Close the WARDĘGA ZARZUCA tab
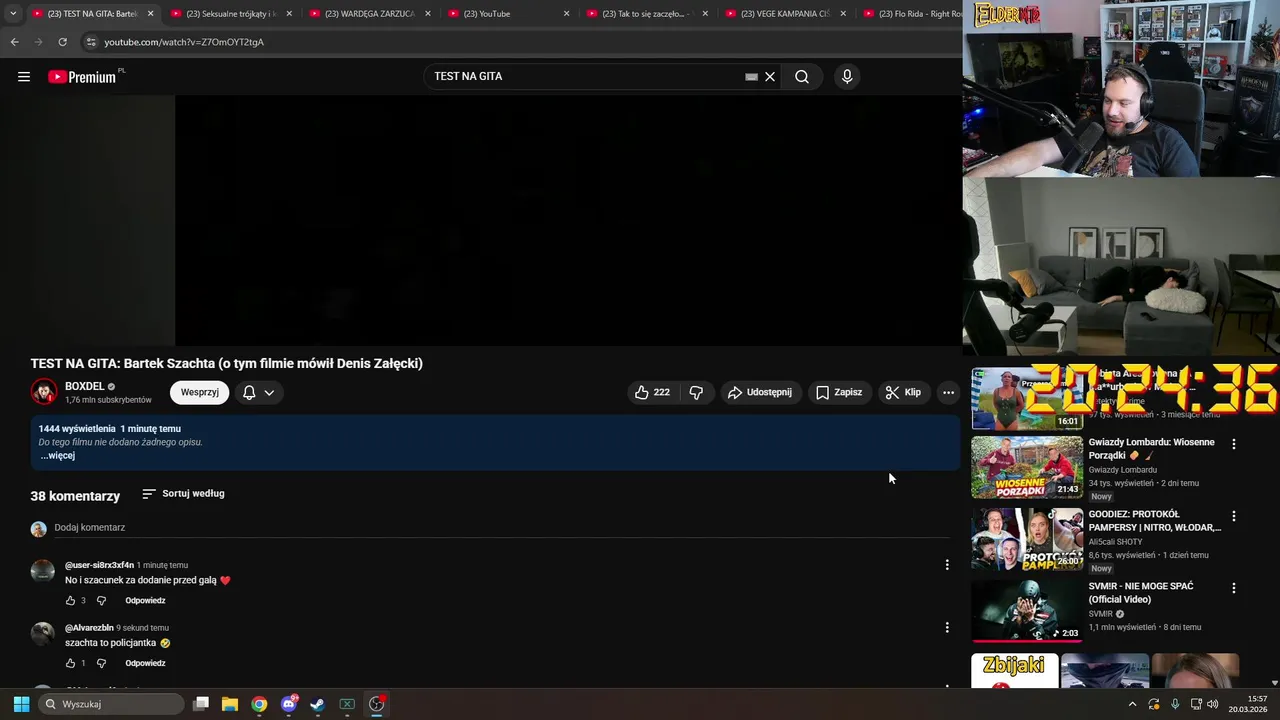The image size is (1280, 720). pyautogui.click(x=428, y=14)
